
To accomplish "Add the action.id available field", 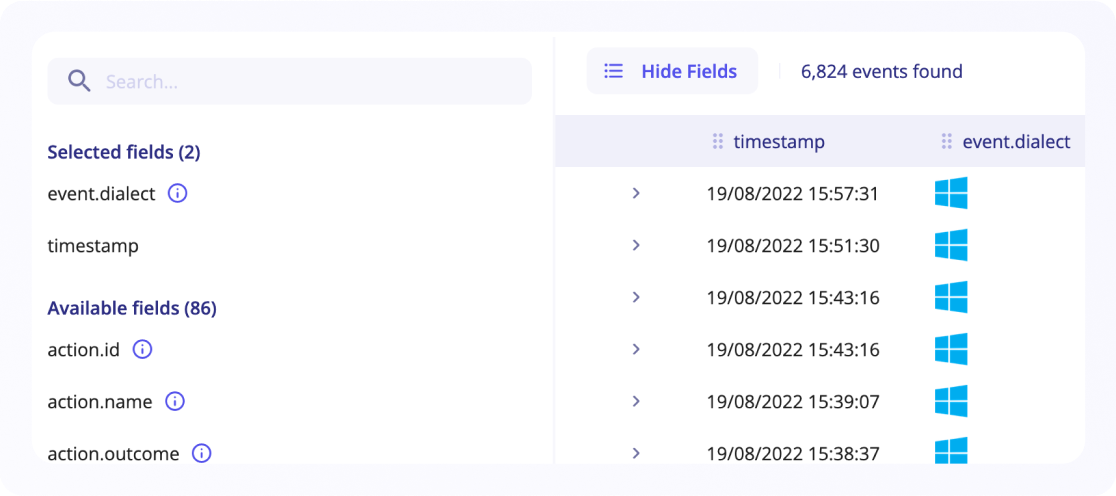I will click(83, 350).
